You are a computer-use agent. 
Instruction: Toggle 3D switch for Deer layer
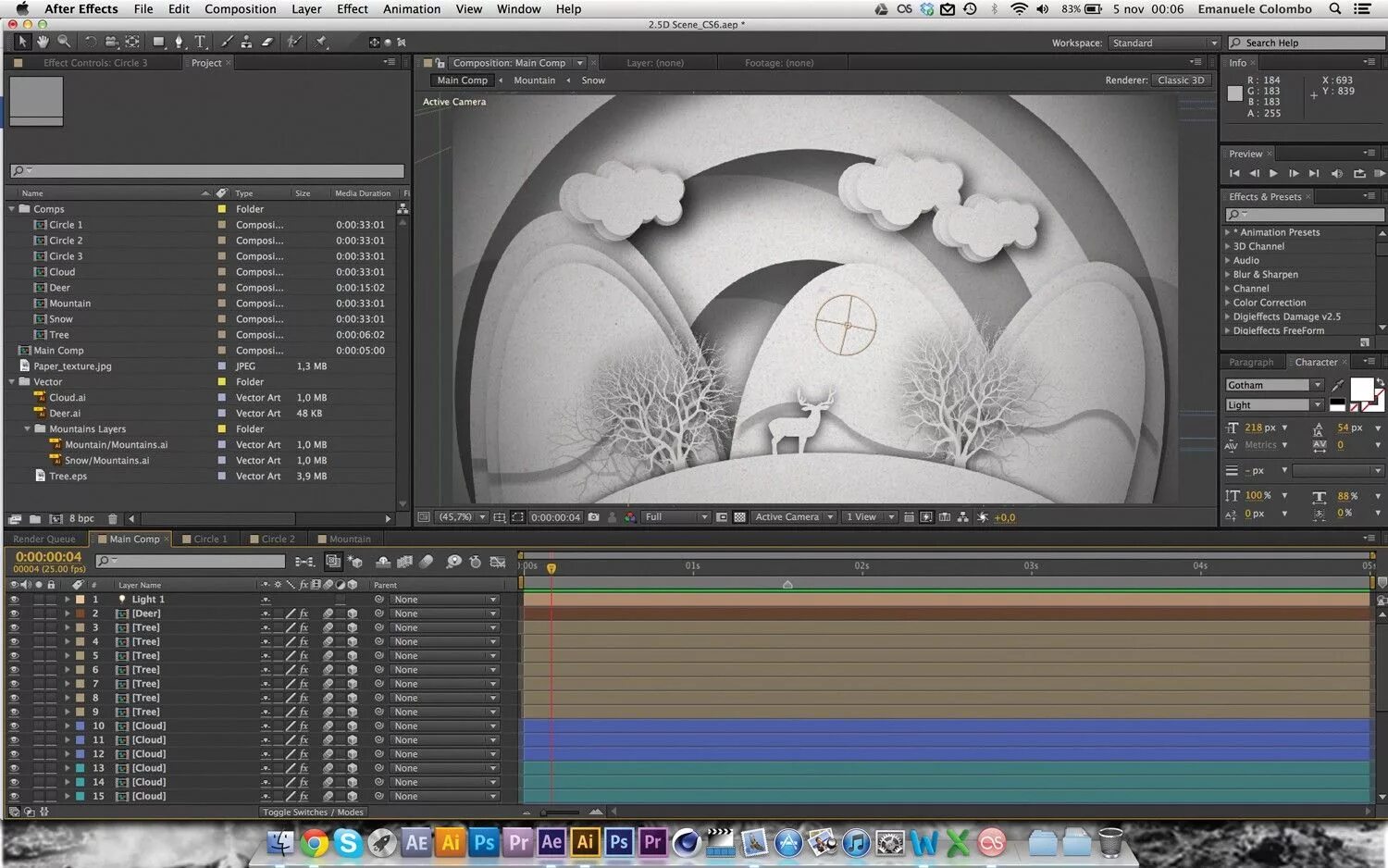tap(353, 614)
